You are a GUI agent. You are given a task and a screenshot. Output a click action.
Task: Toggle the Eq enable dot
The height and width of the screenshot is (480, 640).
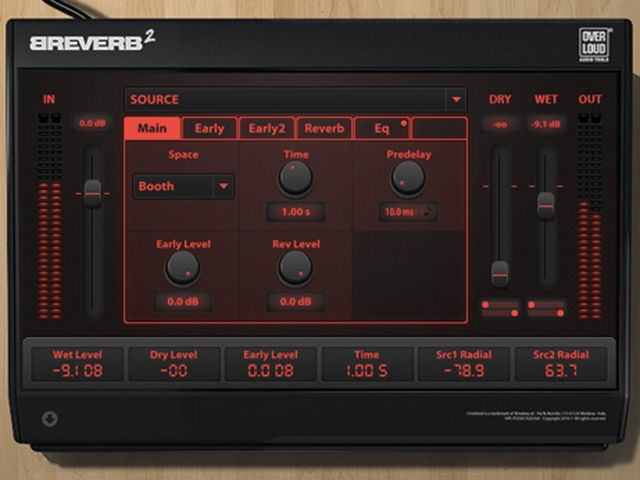pos(404,123)
